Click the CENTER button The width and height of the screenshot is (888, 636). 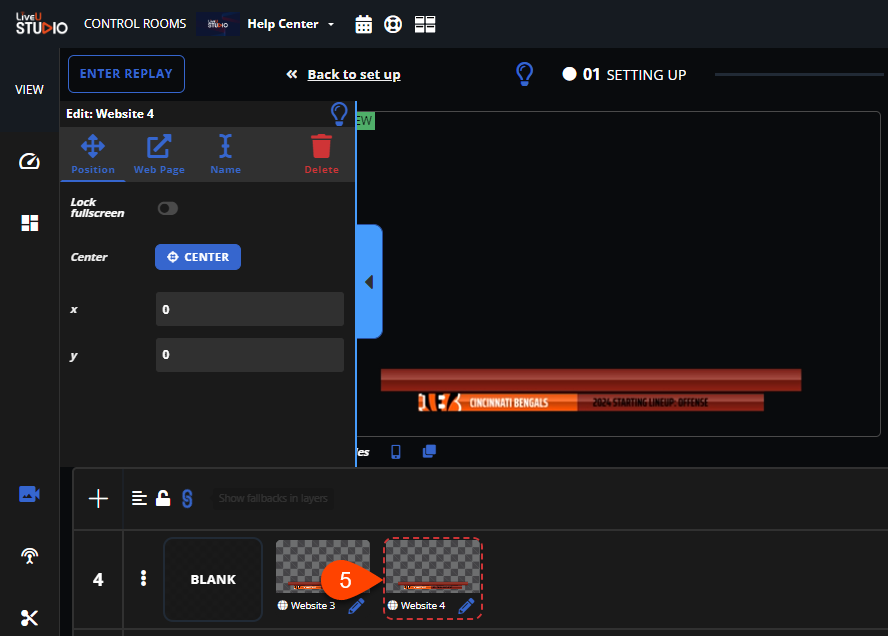198,257
